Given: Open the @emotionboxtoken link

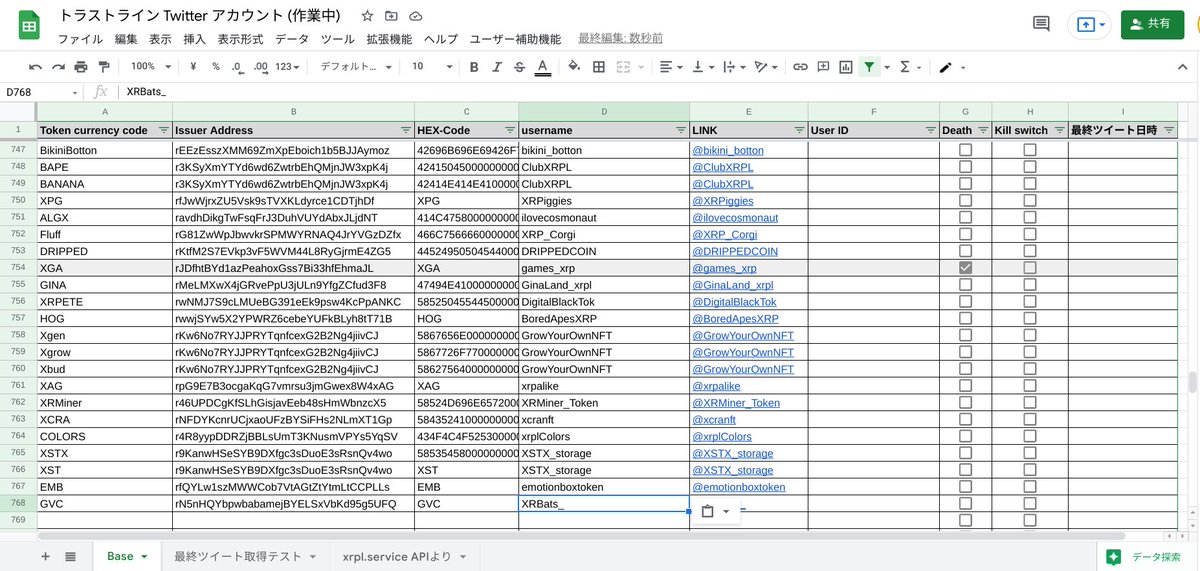Looking at the screenshot, I should 739,487.
